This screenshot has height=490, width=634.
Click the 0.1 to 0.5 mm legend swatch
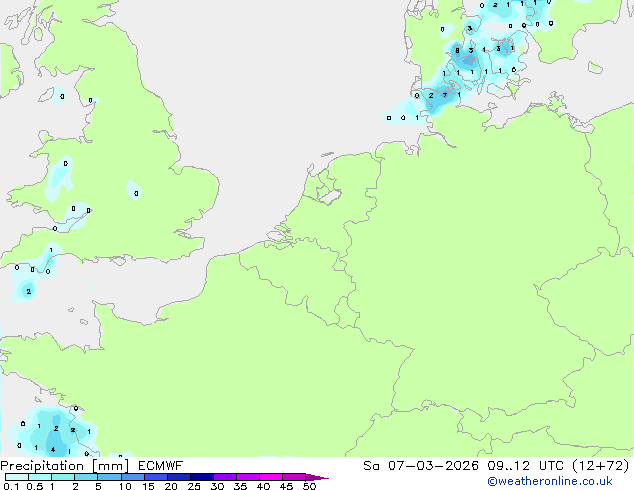click(17, 477)
